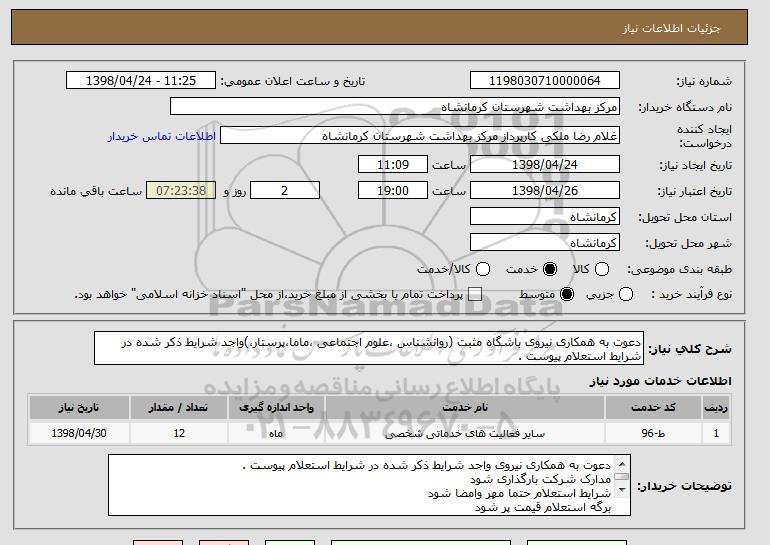Click the نام دستگاه خریدار field
The image size is (770, 545).
pyautogui.click(x=395, y=107)
